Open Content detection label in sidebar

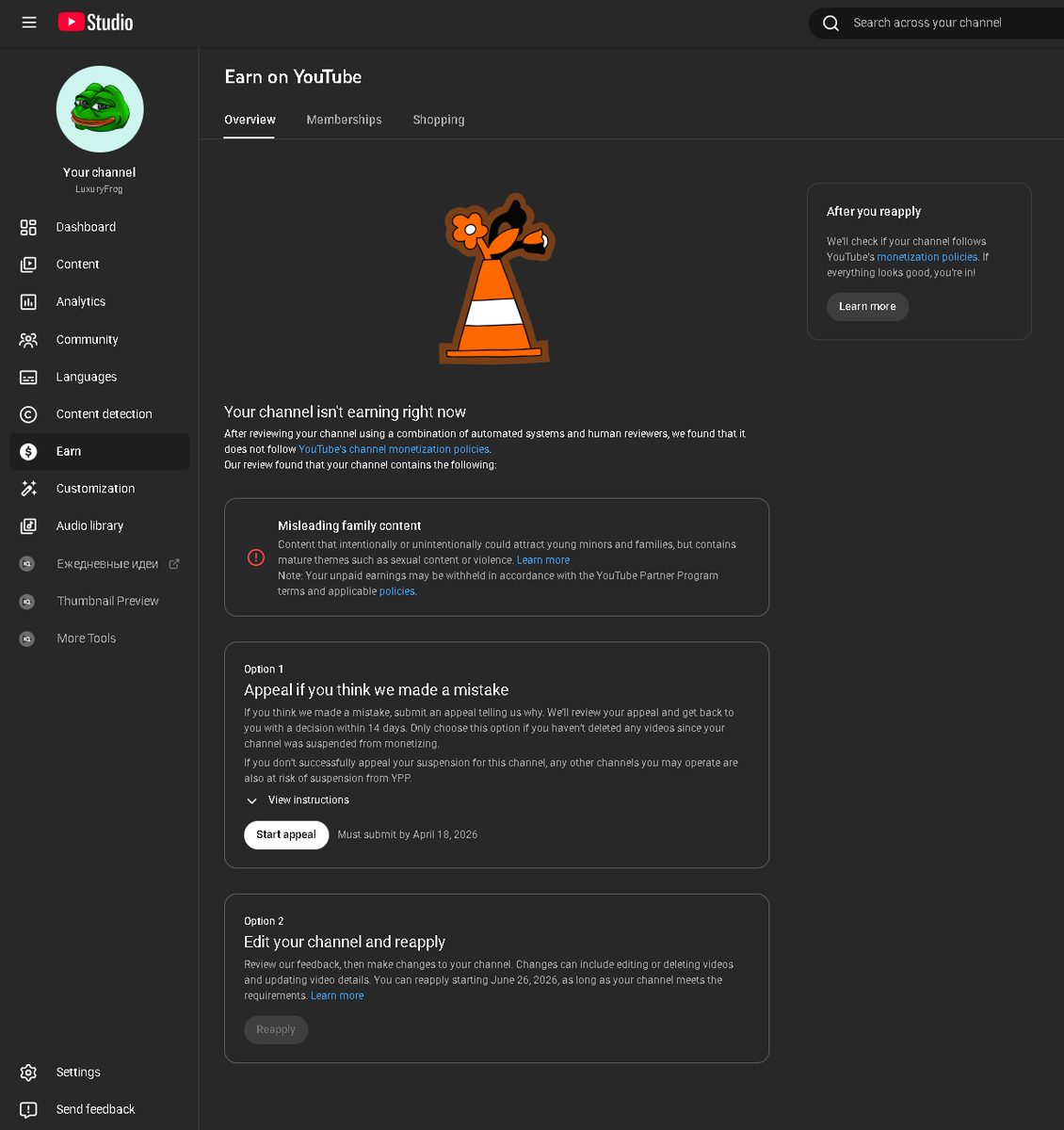[104, 414]
